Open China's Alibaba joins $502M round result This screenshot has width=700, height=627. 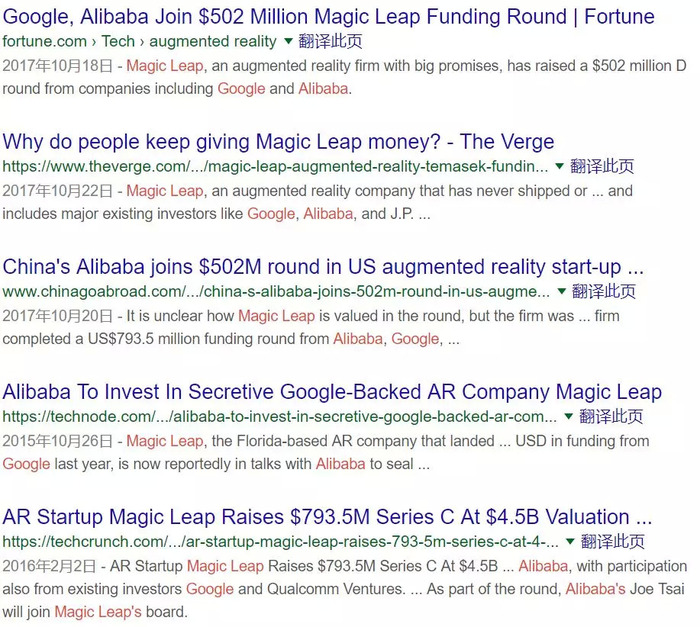[323, 267]
